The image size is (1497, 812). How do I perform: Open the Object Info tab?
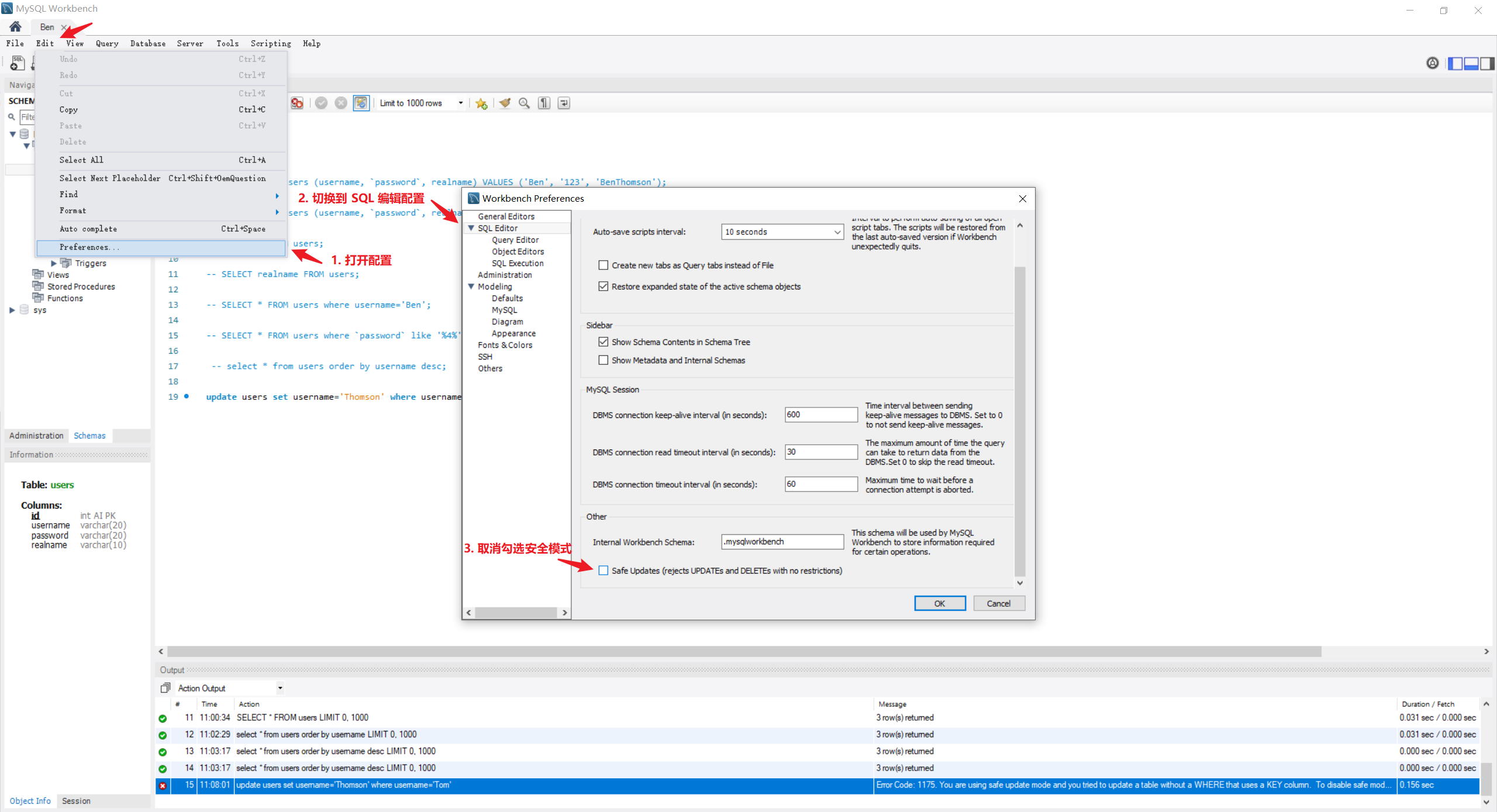(30, 801)
